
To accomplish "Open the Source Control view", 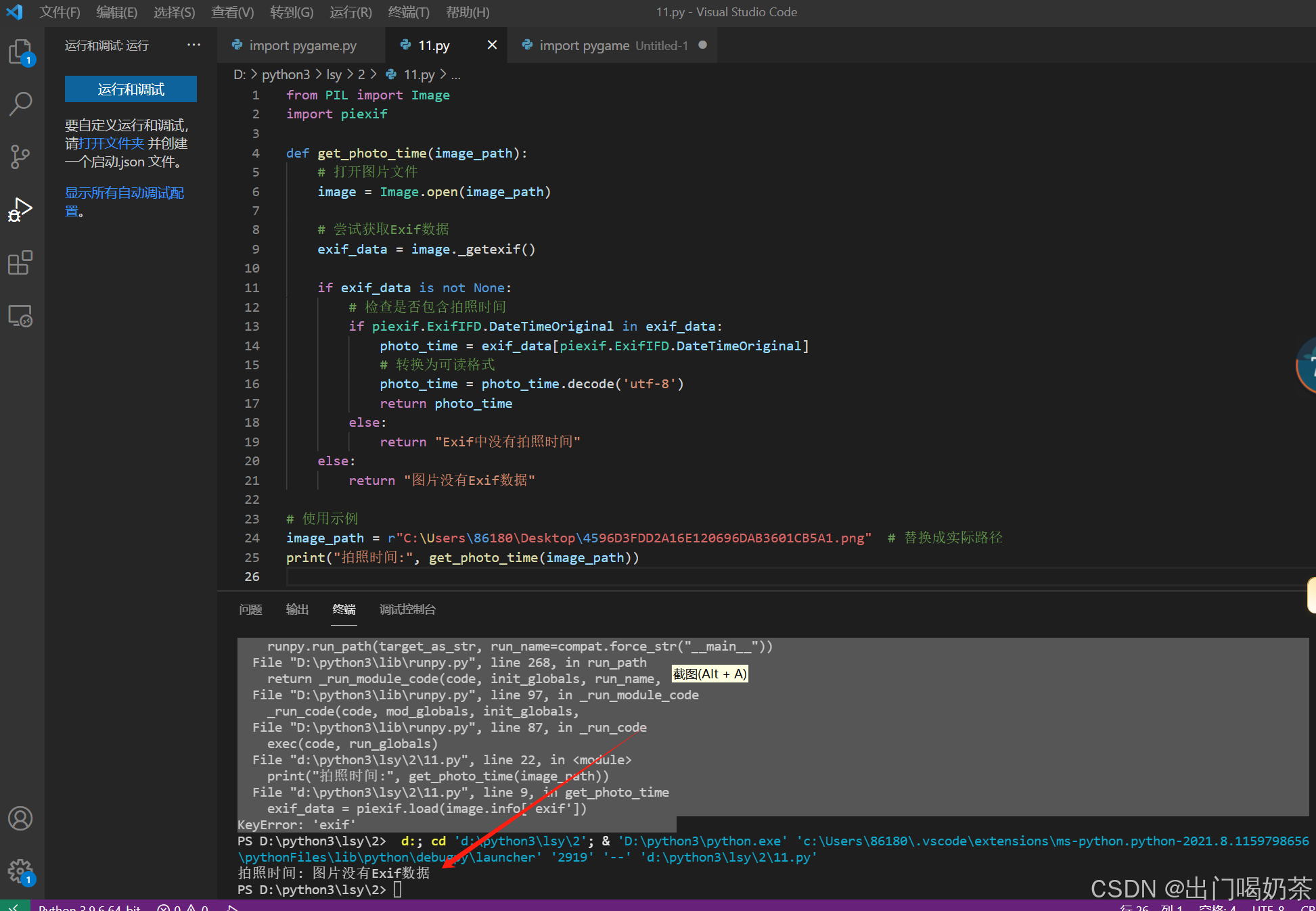I will (x=20, y=156).
